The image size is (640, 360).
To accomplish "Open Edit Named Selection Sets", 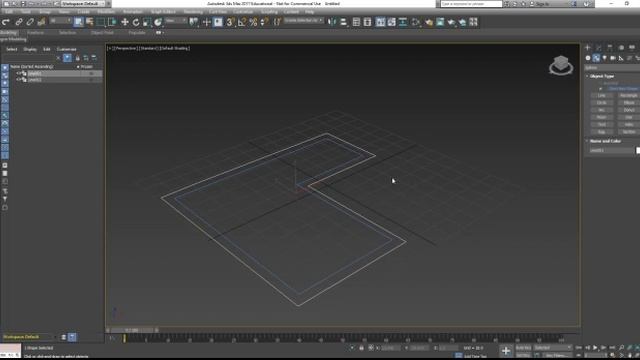I will 277,22.
